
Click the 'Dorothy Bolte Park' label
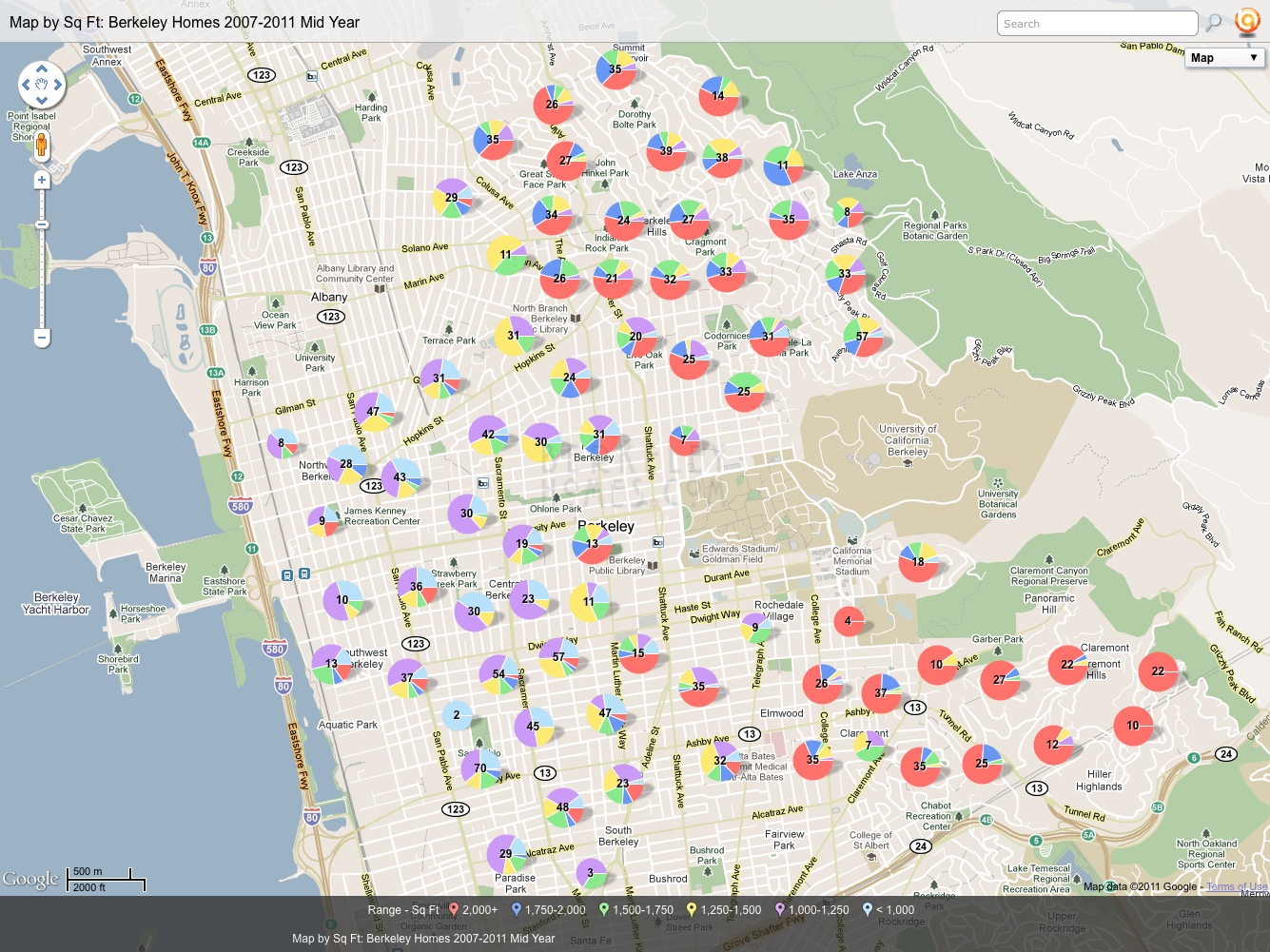635,120
